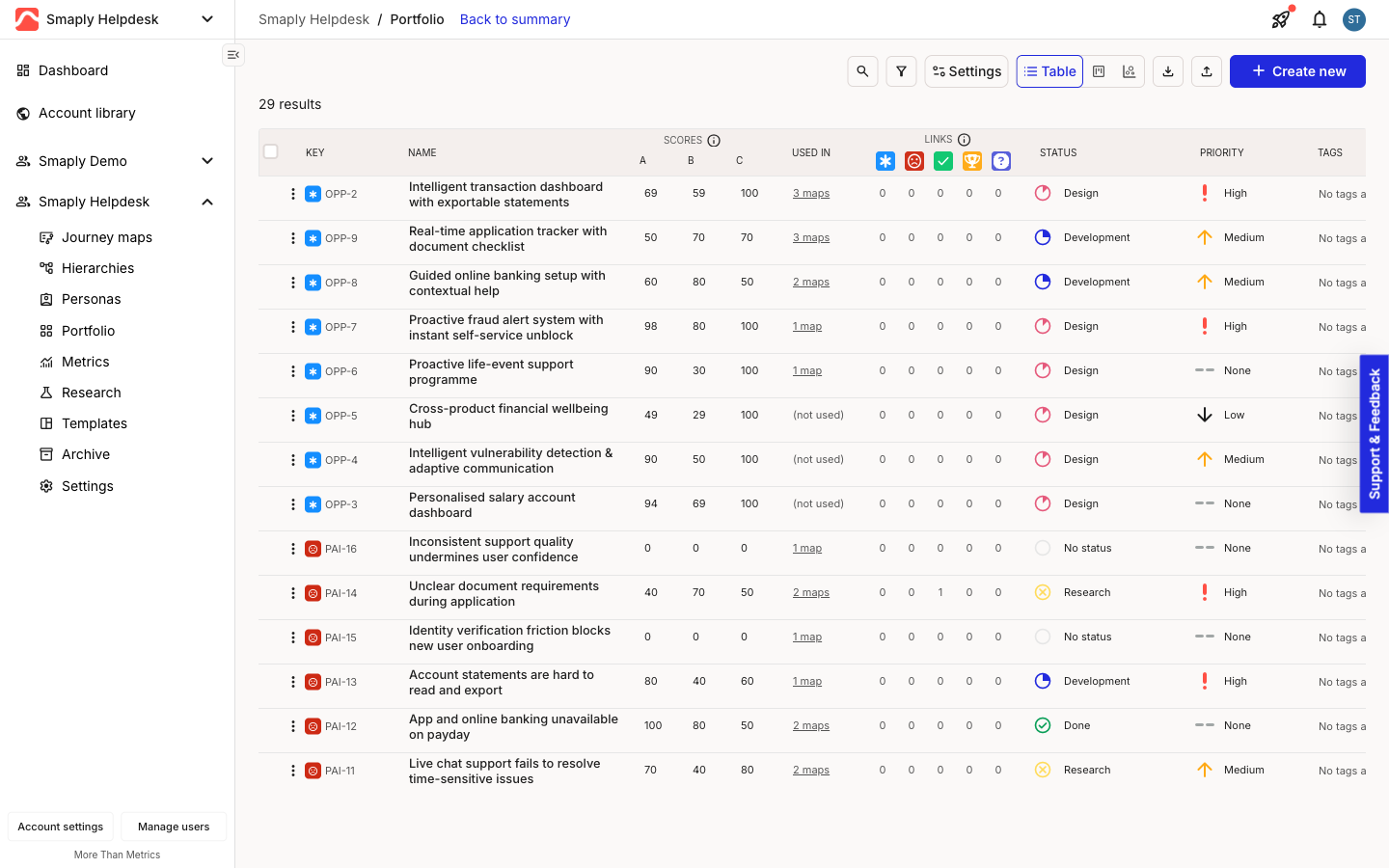Click the Create new button

click(x=1297, y=71)
